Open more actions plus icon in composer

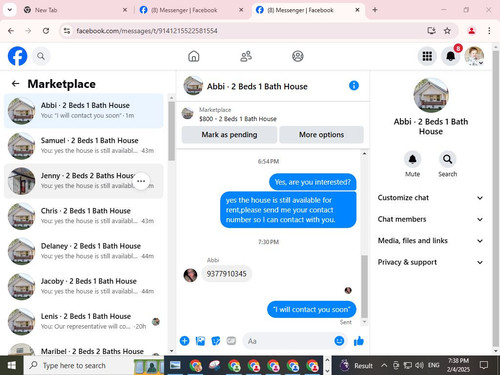click(184, 341)
